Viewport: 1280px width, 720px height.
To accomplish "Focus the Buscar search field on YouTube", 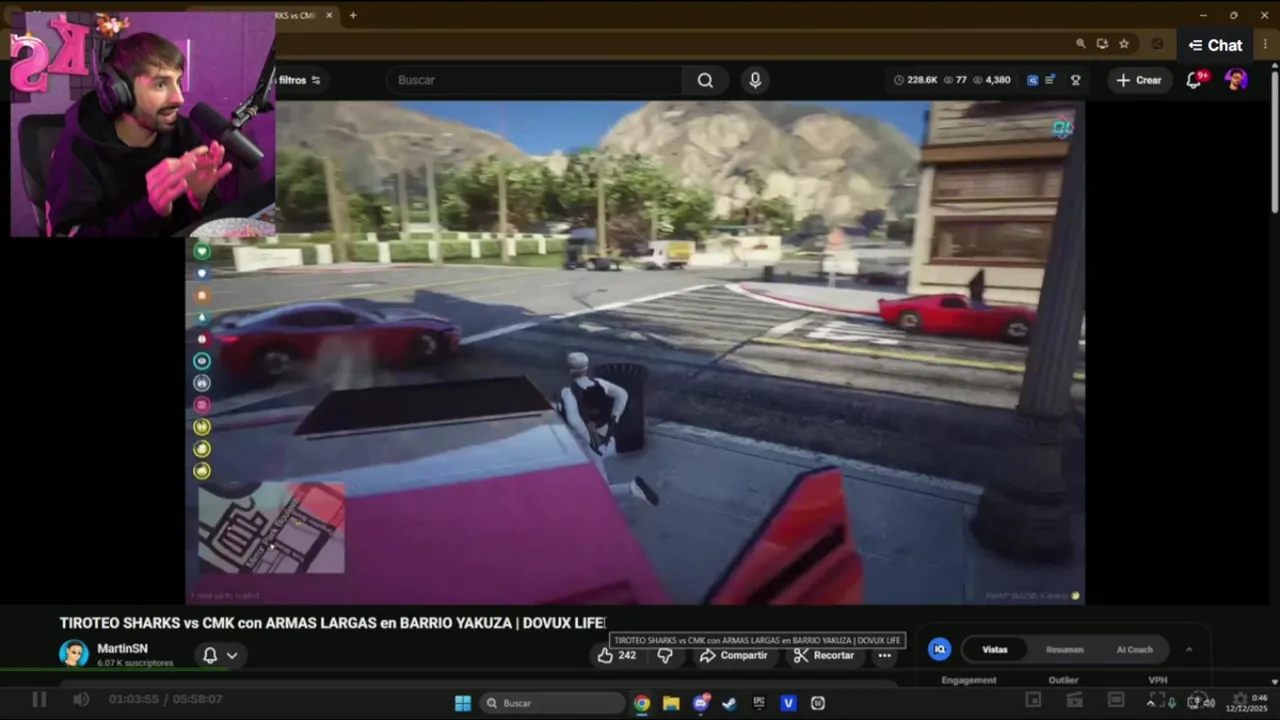I will point(535,80).
